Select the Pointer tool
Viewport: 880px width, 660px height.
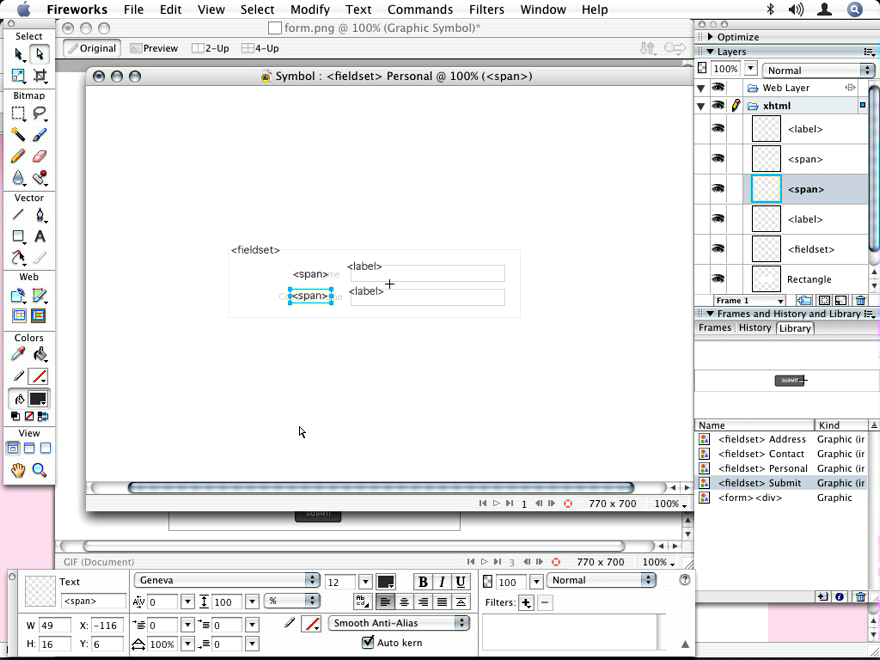[x=18, y=54]
